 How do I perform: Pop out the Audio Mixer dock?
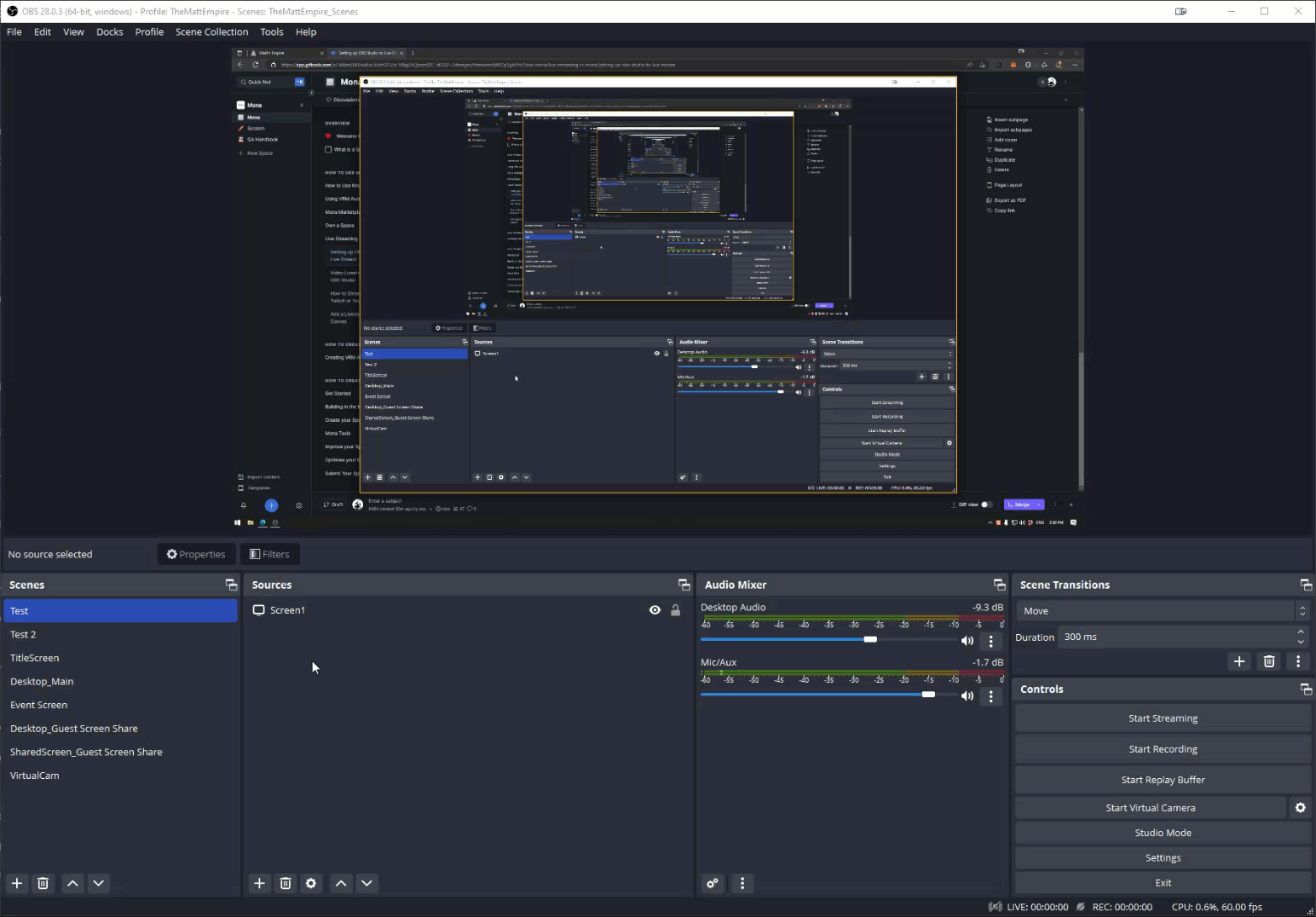pyautogui.click(x=999, y=585)
